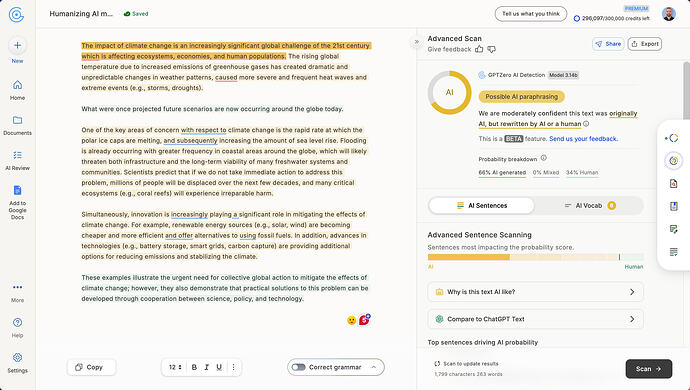Click the Export button
The width and height of the screenshot is (690, 390).
coord(645,44)
